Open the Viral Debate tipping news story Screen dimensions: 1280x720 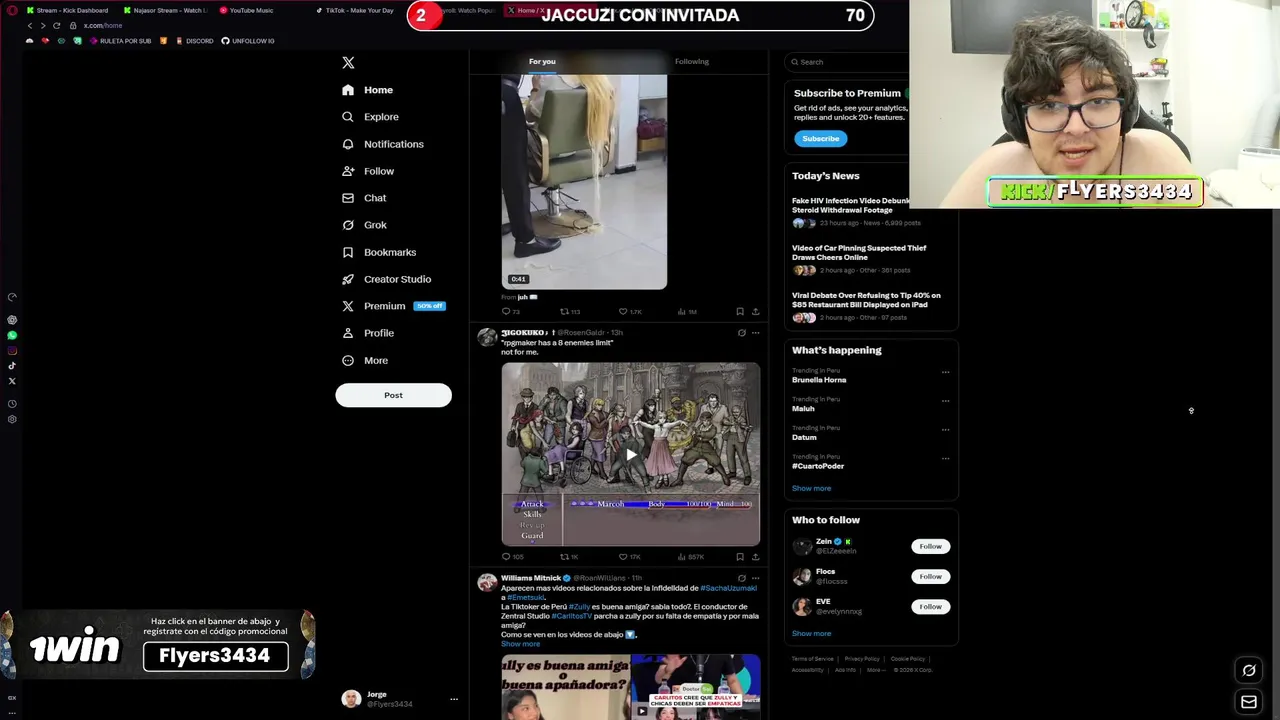[866, 300]
